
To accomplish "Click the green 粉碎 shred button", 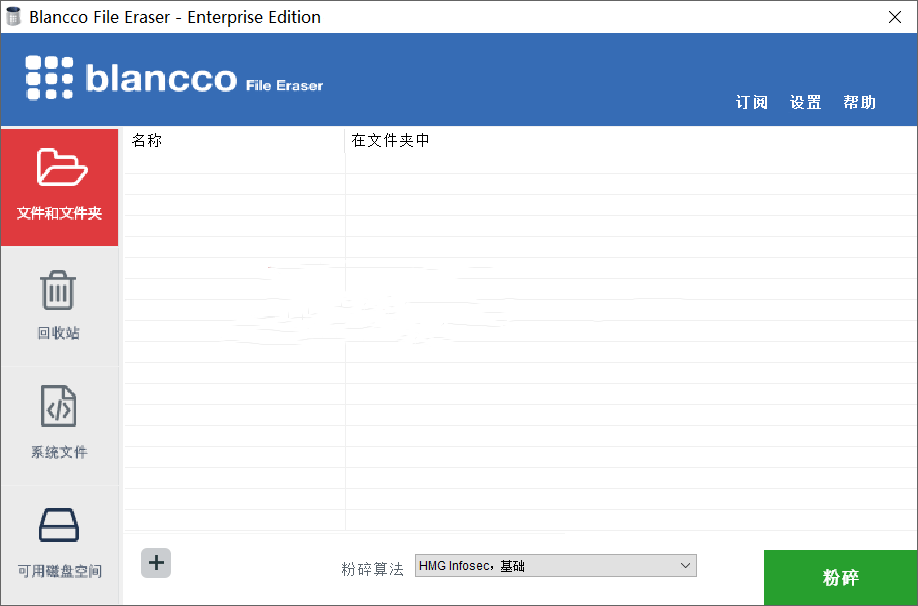I will tap(840, 577).
